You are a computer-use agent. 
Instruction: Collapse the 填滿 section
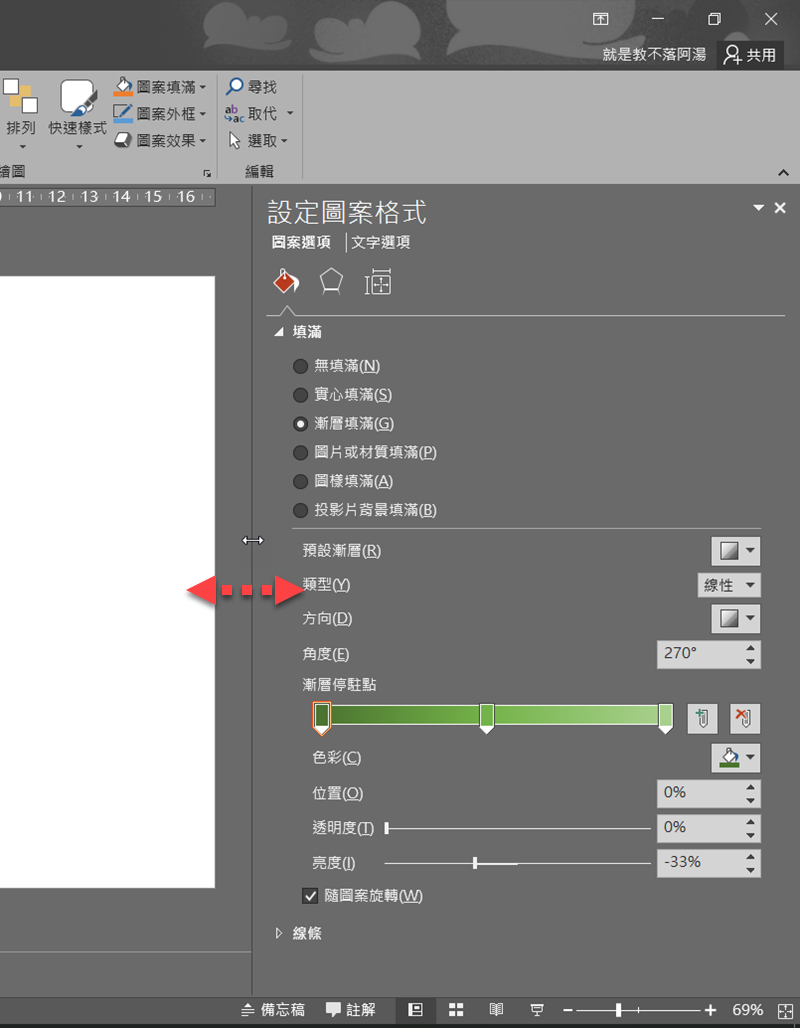(279, 332)
